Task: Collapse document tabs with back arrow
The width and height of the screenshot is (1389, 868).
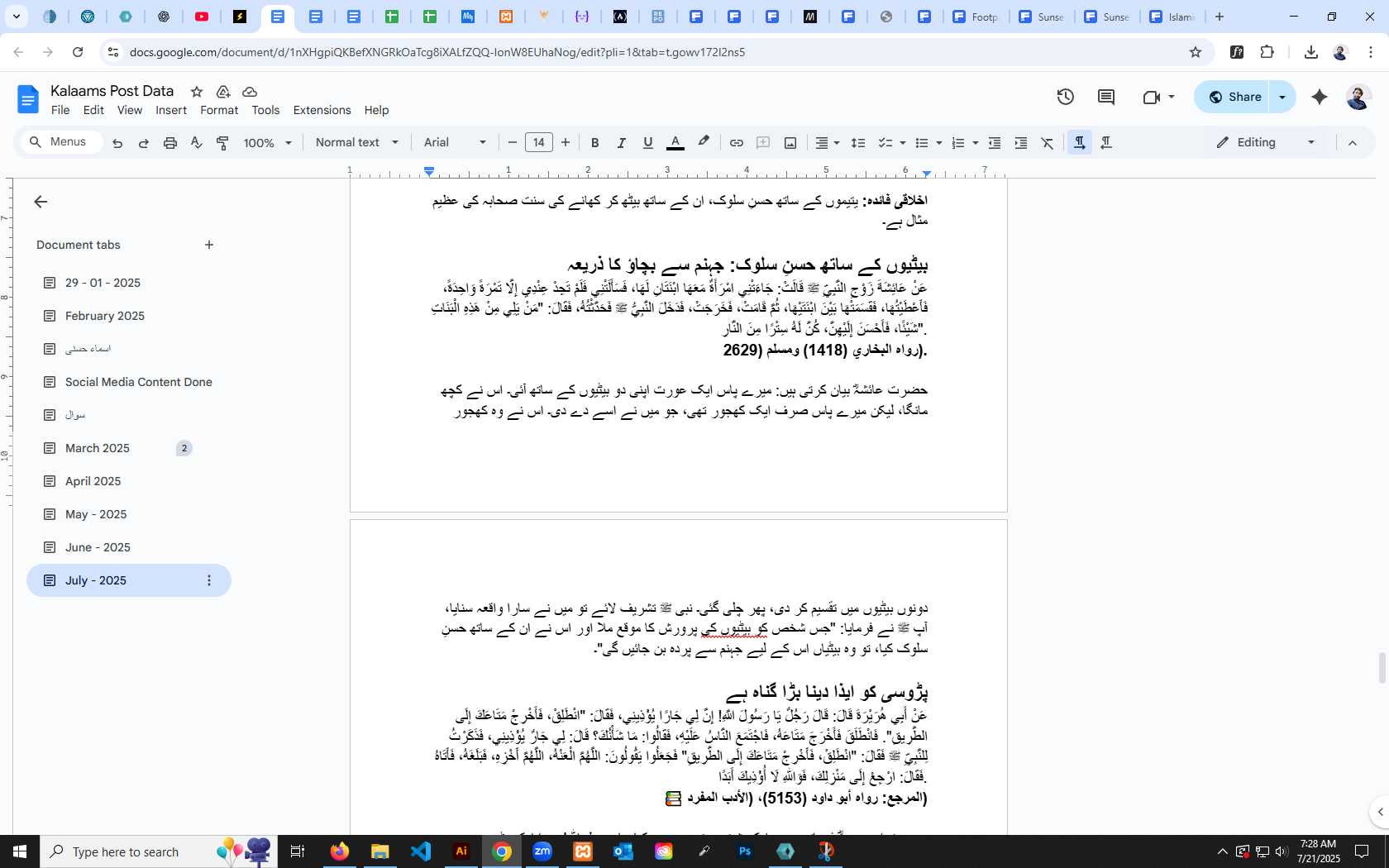Action: coord(41,202)
